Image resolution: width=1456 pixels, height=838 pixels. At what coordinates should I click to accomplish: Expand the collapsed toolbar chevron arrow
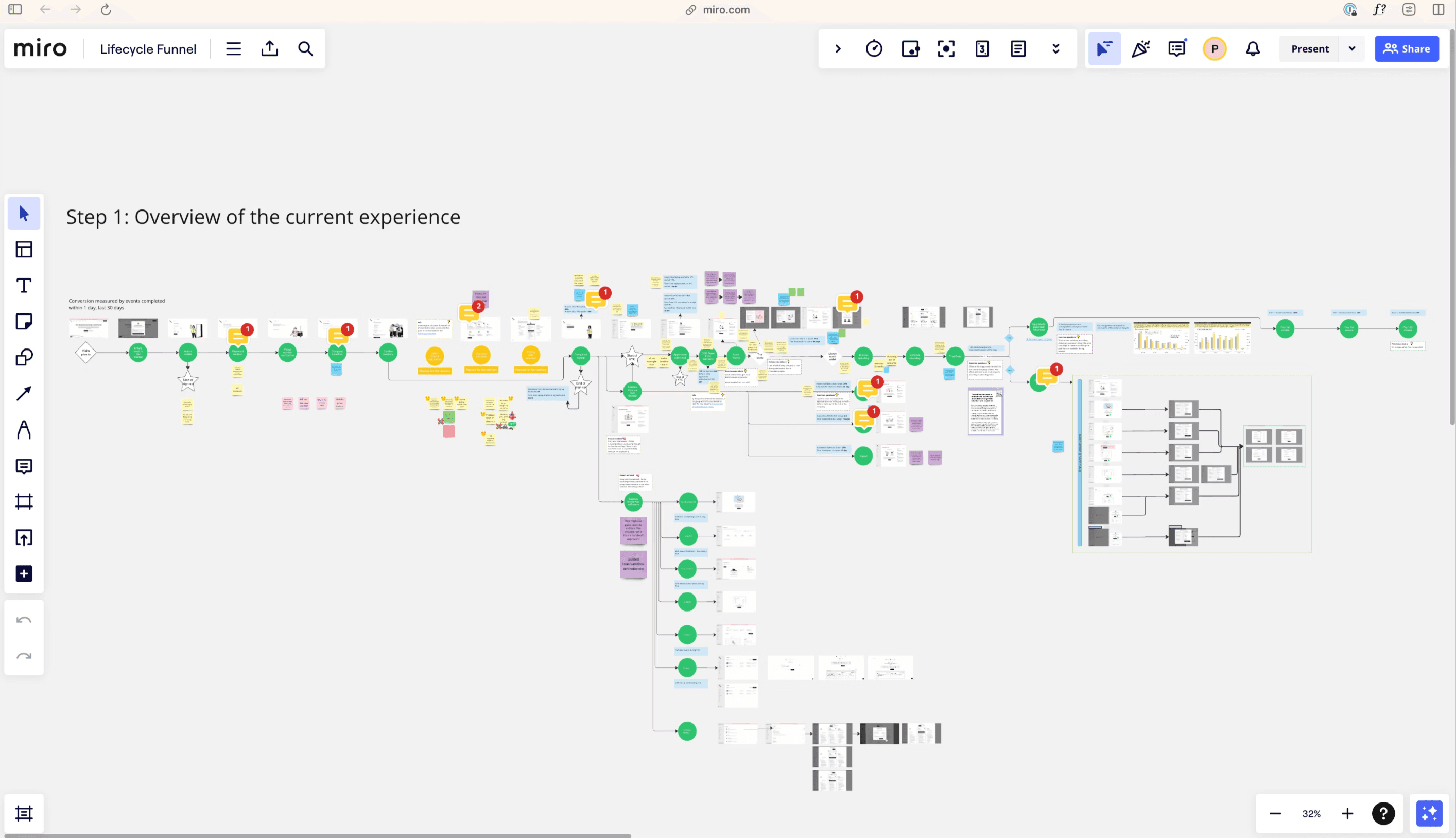point(838,49)
